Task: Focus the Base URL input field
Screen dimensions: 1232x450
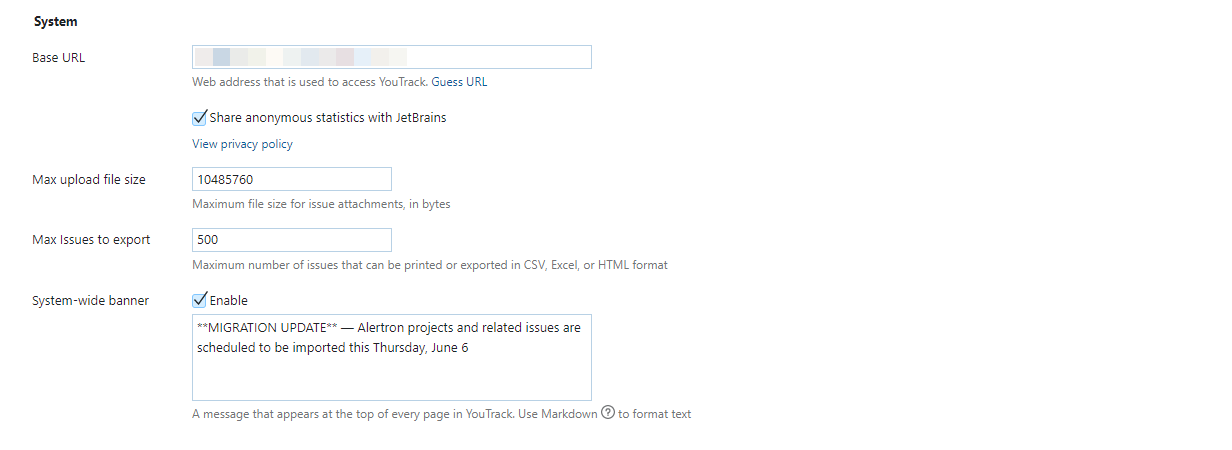Action: (x=391, y=57)
